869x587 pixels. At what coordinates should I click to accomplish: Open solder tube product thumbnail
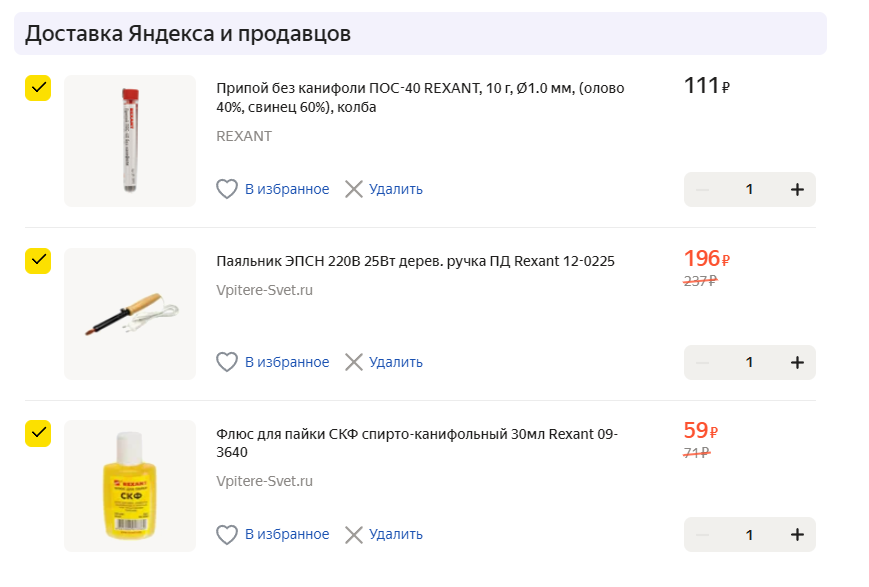point(130,141)
